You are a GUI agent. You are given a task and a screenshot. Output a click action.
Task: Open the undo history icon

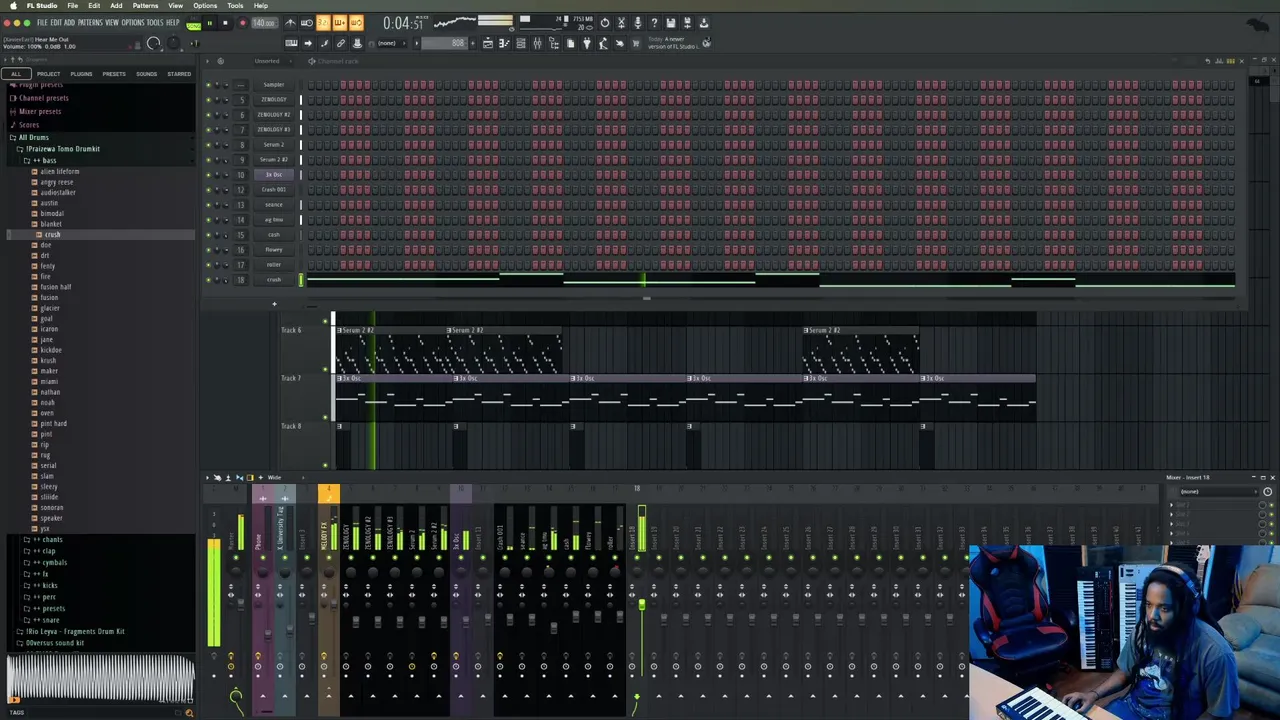click(604, 23)
